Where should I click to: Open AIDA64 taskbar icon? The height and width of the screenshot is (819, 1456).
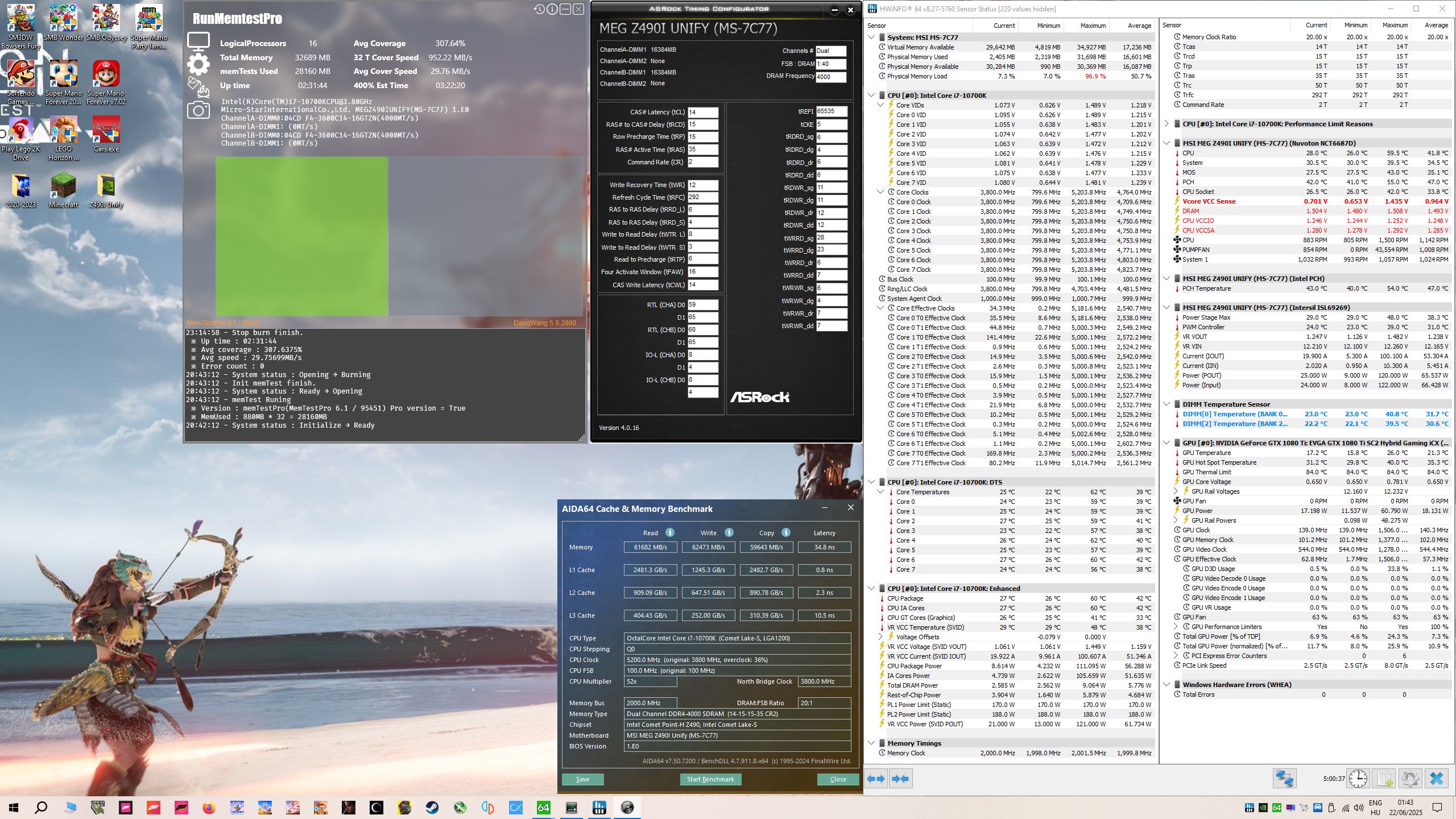pos(544,808)
